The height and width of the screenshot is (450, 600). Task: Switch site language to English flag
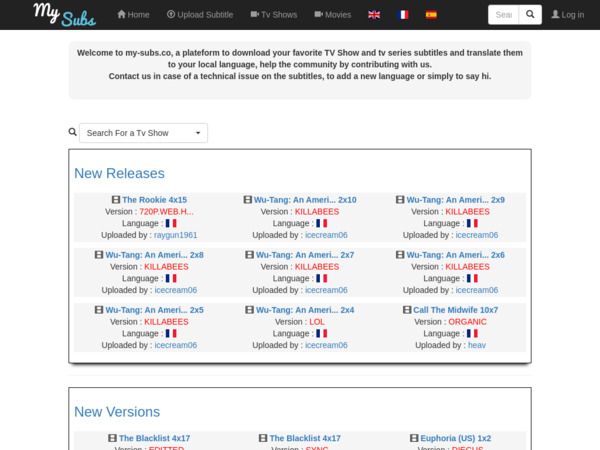(374, 15)
